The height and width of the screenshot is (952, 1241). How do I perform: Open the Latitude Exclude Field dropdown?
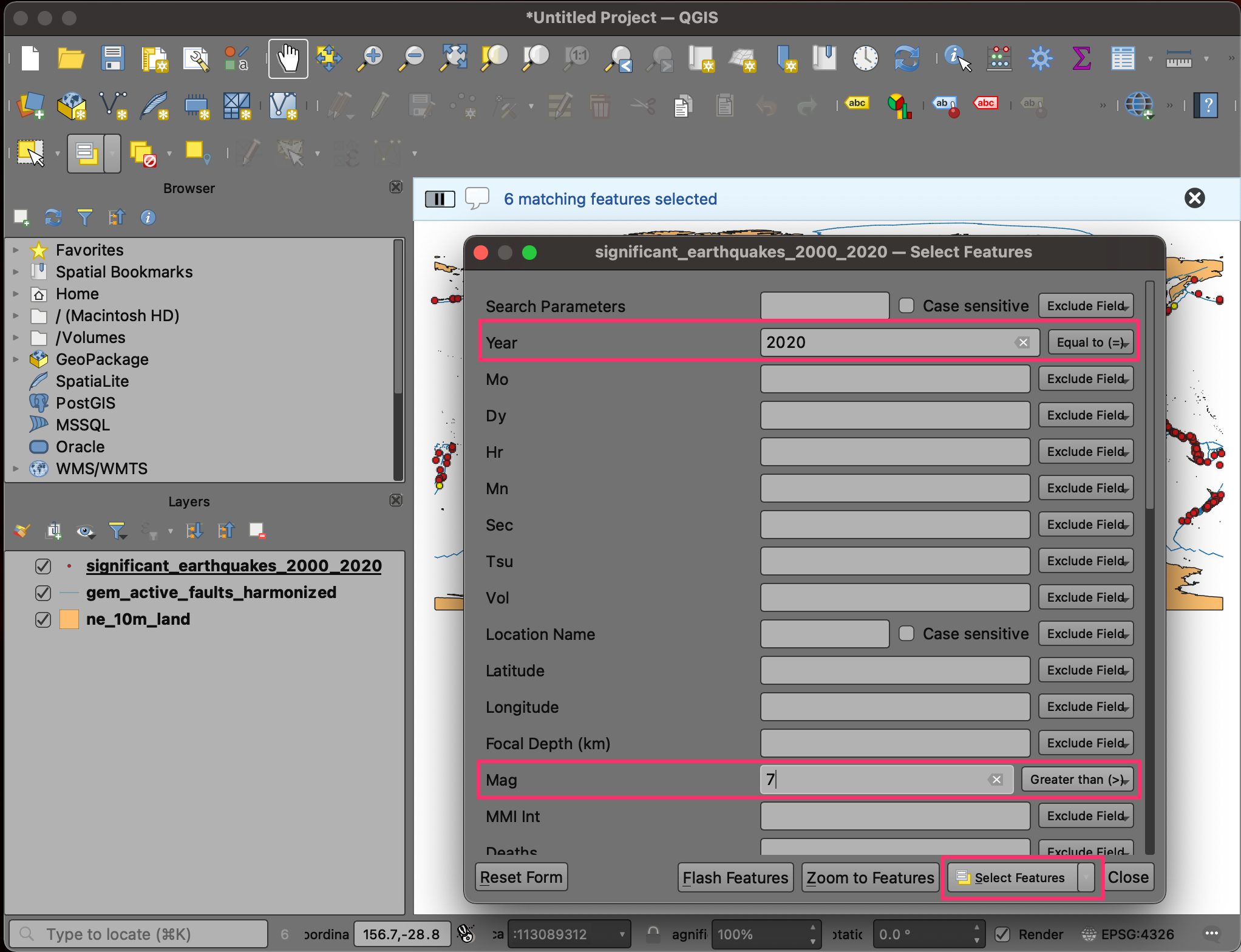1086,670
